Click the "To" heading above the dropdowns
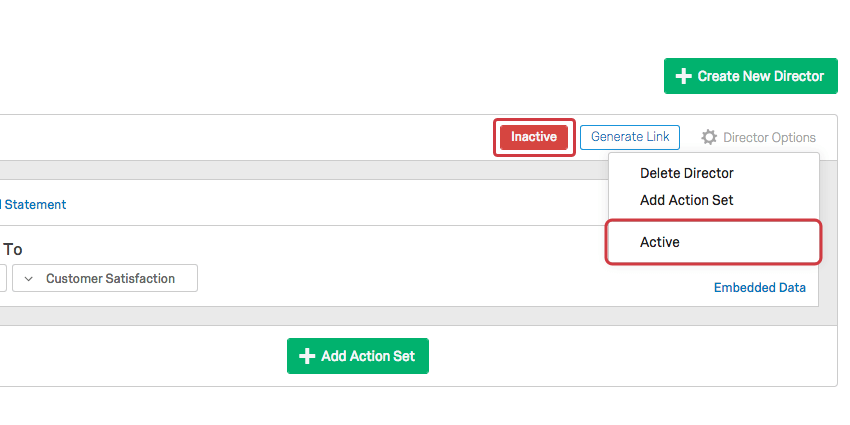The height and width of the screenshot is (425, 850). click(13, 249)
